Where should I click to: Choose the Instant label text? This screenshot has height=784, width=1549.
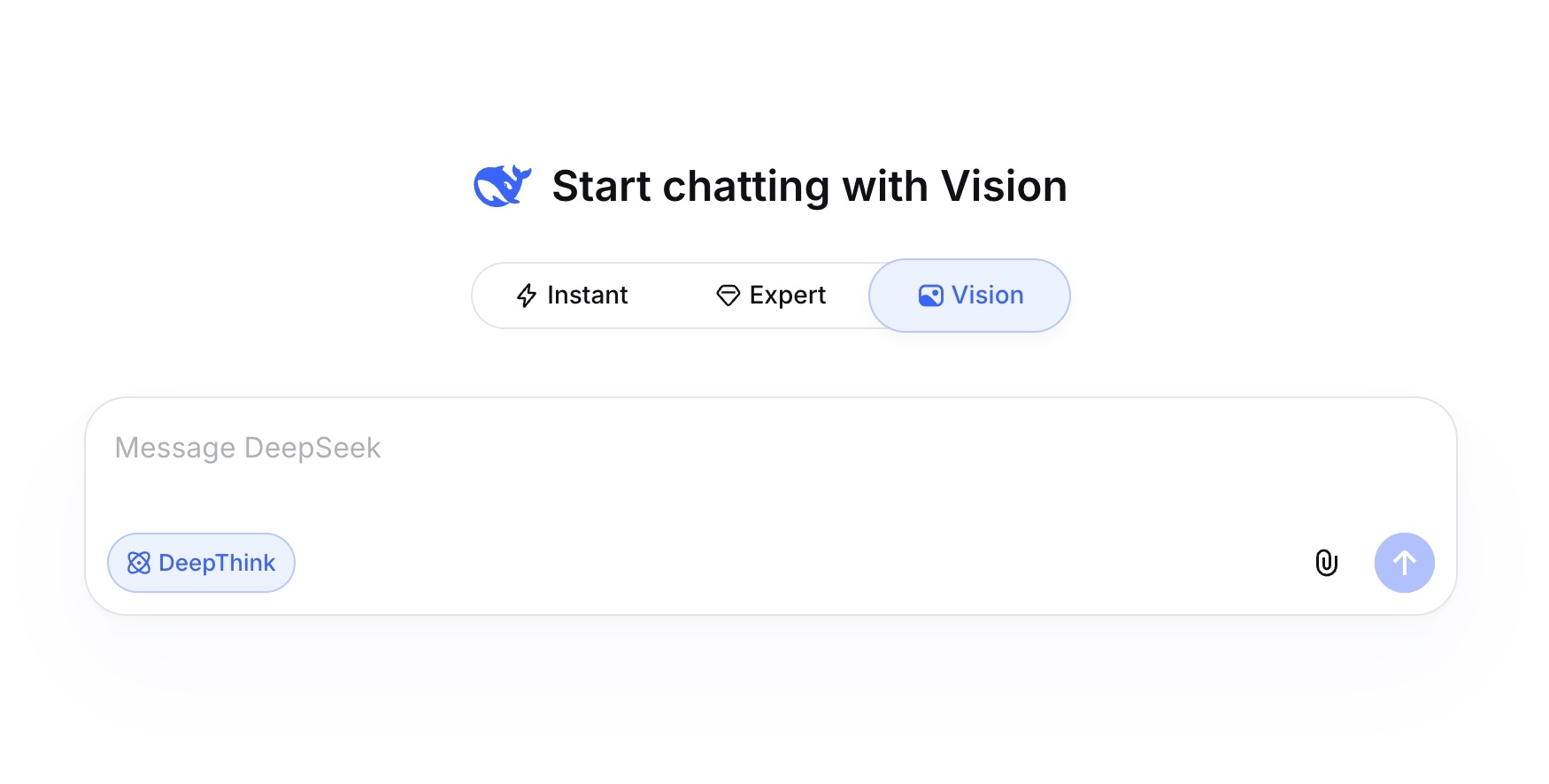point(587,295)
